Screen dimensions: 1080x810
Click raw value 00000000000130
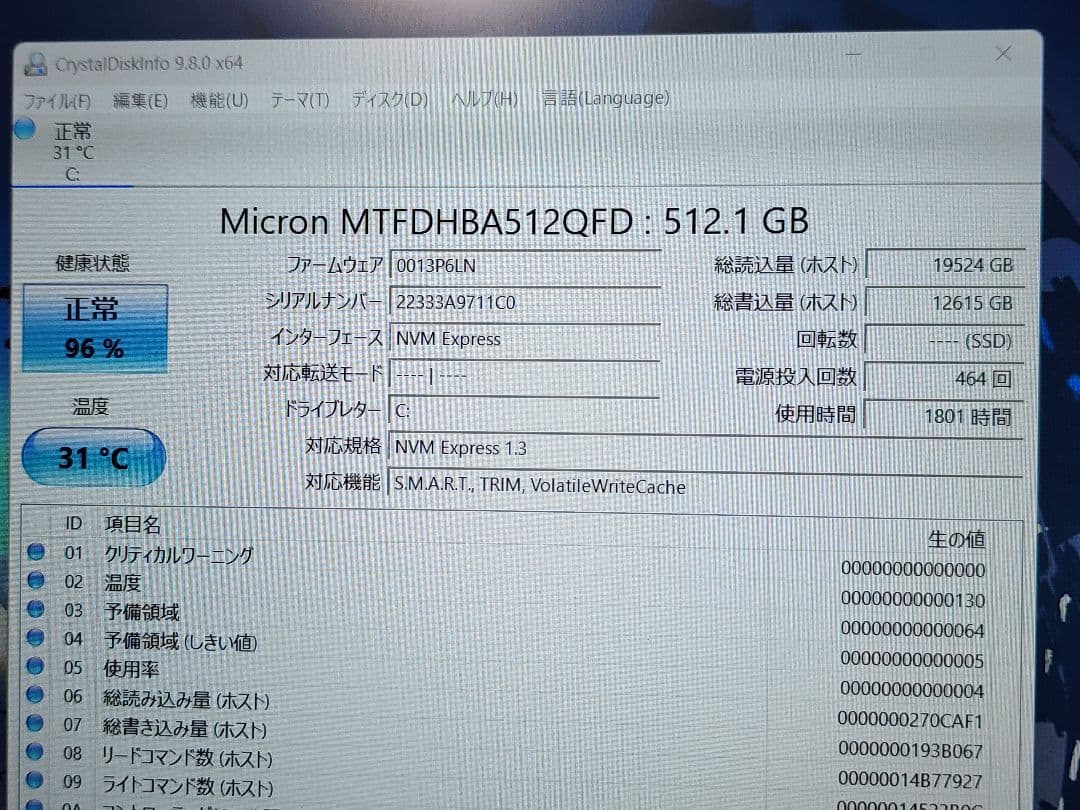pos(913,600)
